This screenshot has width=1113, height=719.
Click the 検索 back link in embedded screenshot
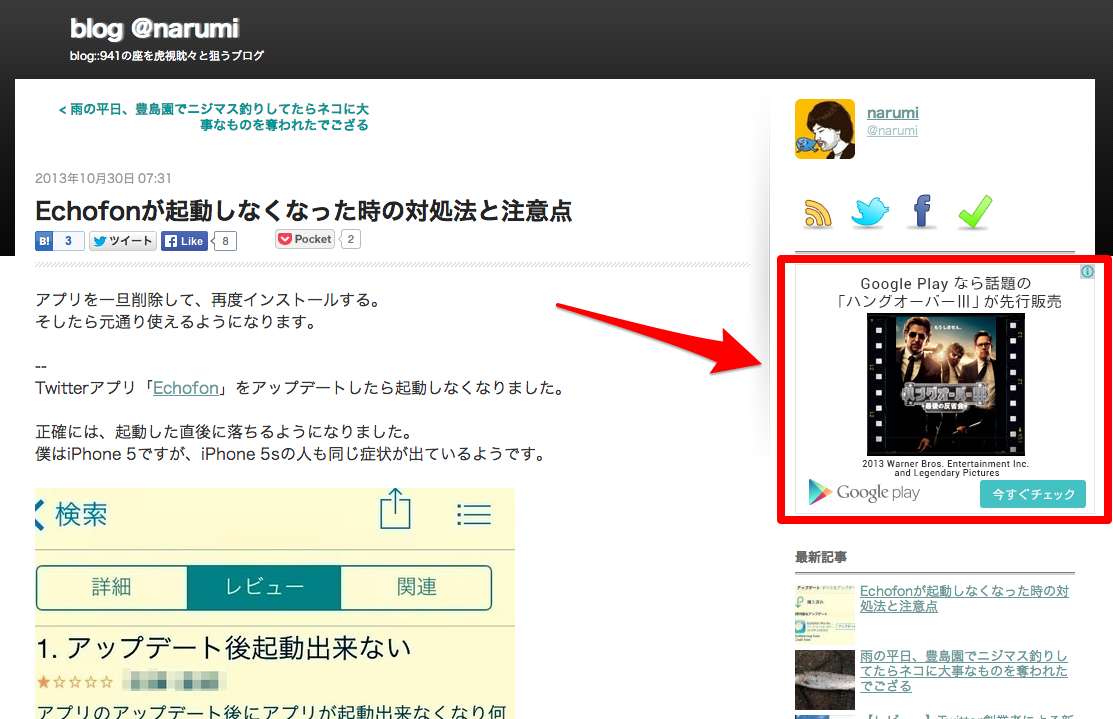click(72, 515)
